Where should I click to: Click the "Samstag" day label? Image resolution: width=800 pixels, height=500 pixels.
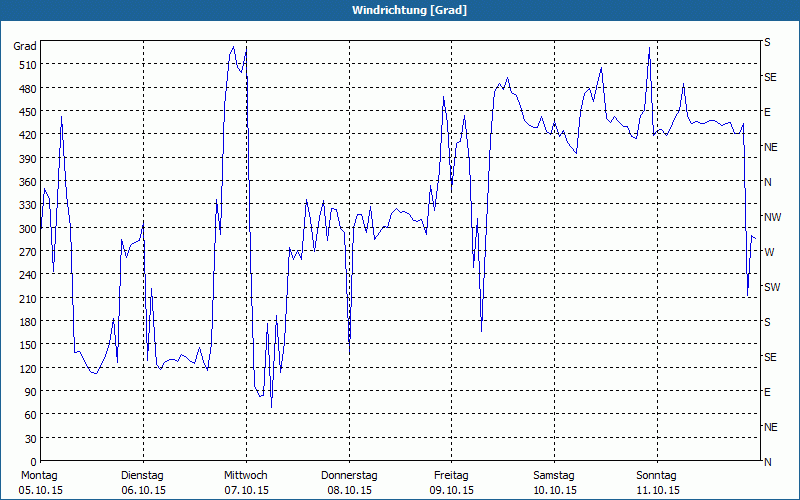tap(554, 476)
